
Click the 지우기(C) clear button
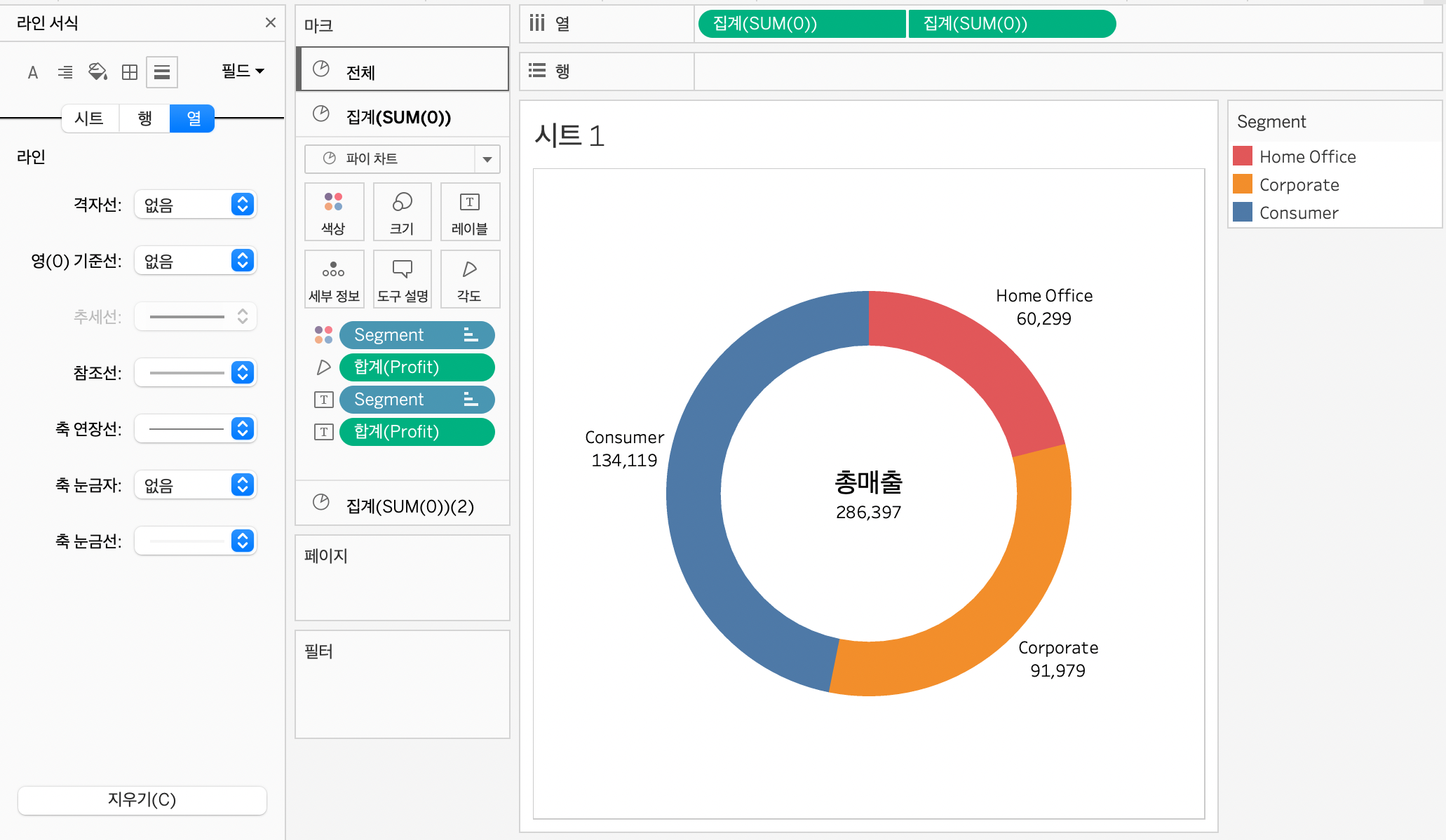click(142, 800)
